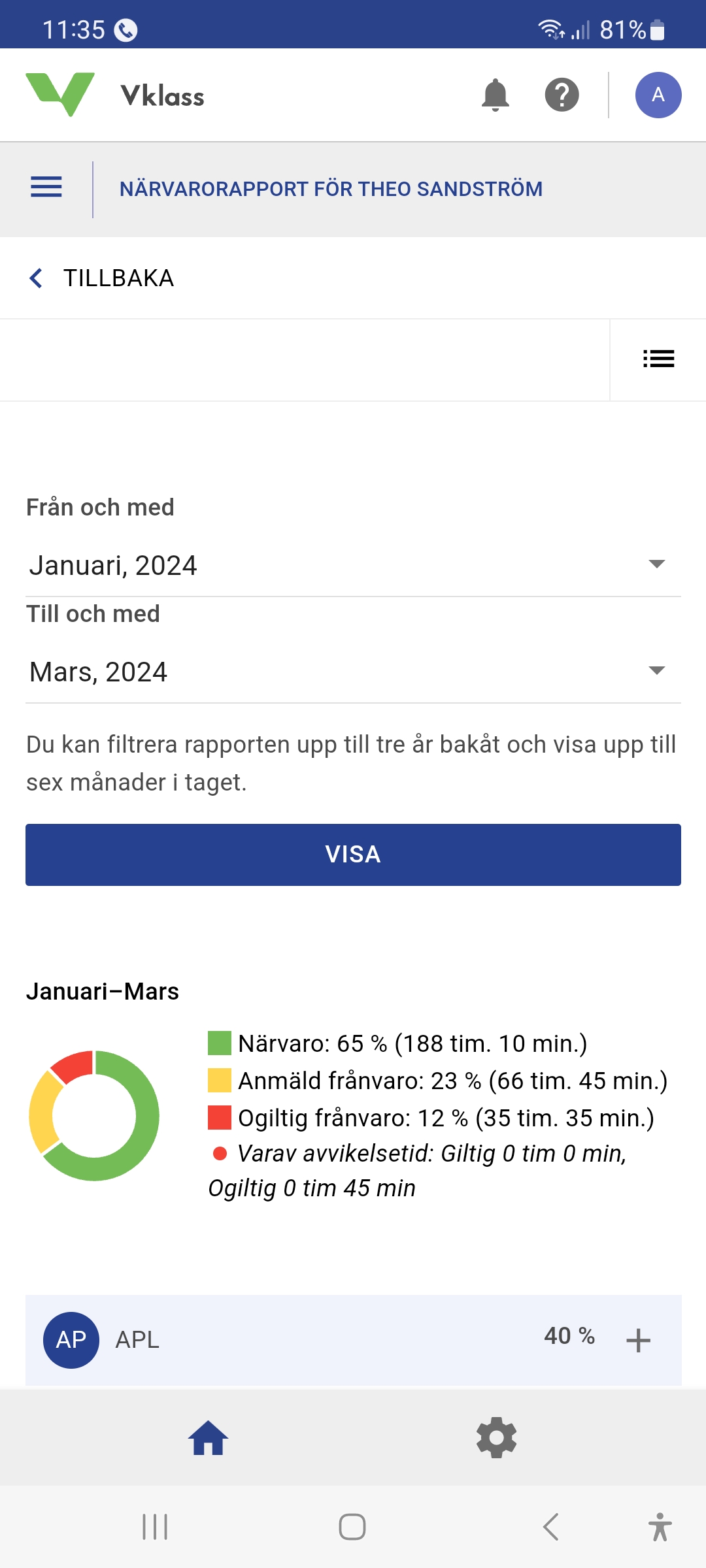Image resolution: width=706 pixels, height=1568 pixels.
Task: Open the notifications bell
Action: pyautogui.click(x=495, y=95)
